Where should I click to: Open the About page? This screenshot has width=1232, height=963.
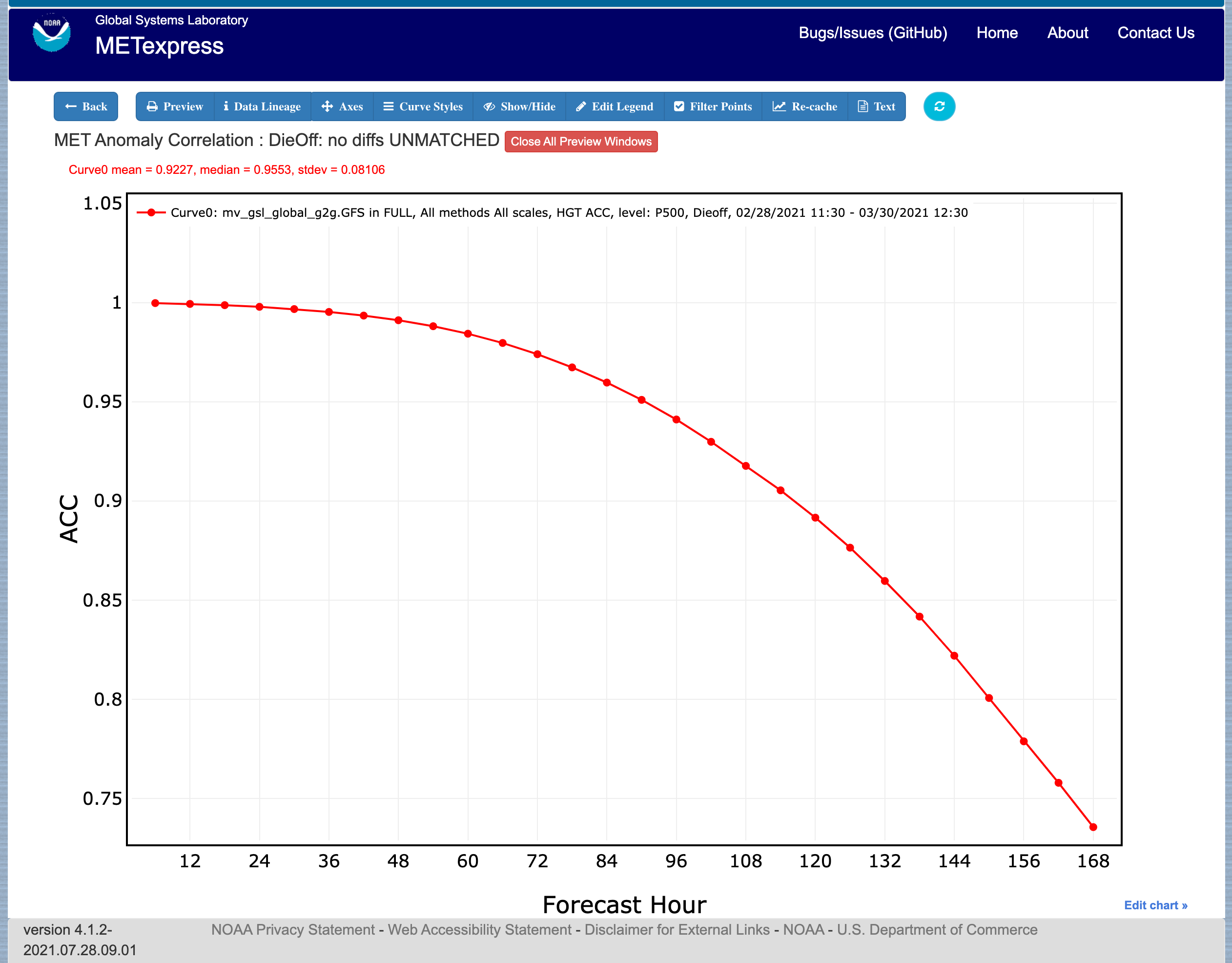1068,33
